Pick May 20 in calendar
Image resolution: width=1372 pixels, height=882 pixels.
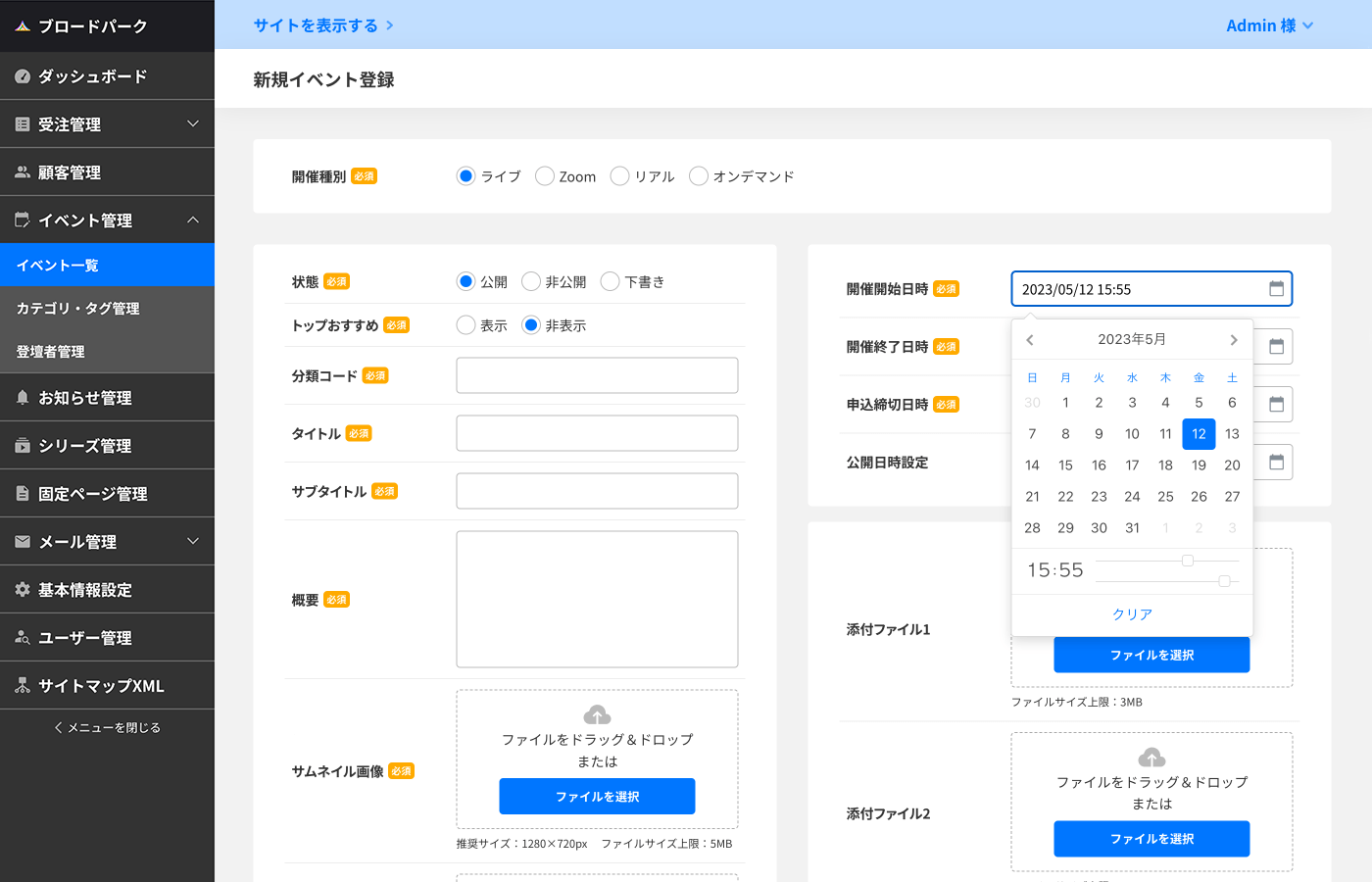(x=1232, y=465)
